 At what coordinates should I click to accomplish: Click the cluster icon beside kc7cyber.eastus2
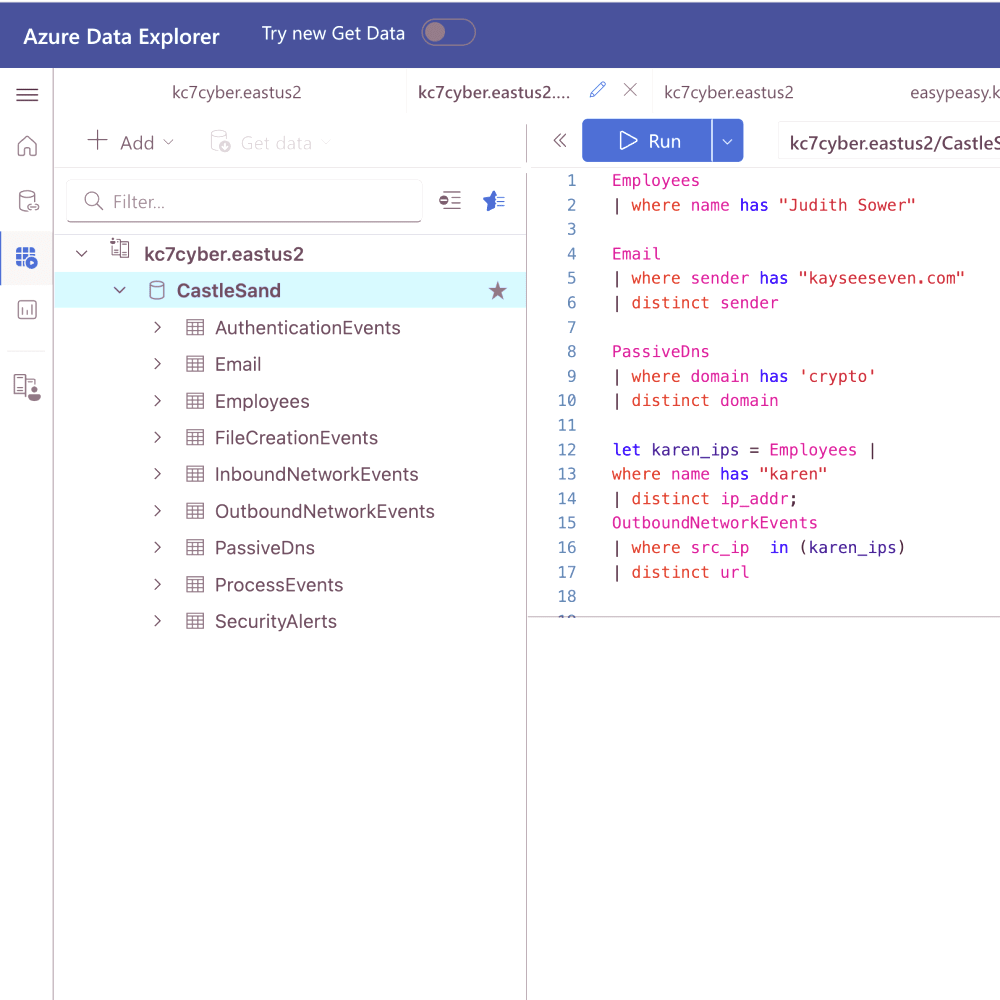(119, 248)
